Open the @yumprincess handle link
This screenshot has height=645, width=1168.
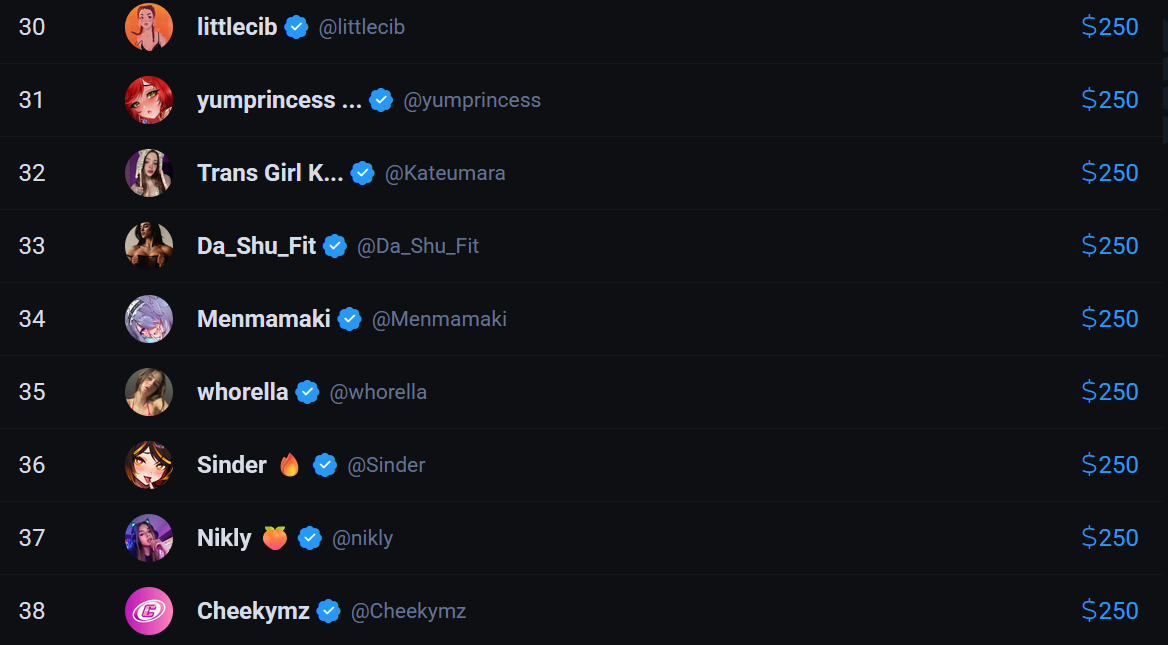pyautogui.click(x=472, y=100)
